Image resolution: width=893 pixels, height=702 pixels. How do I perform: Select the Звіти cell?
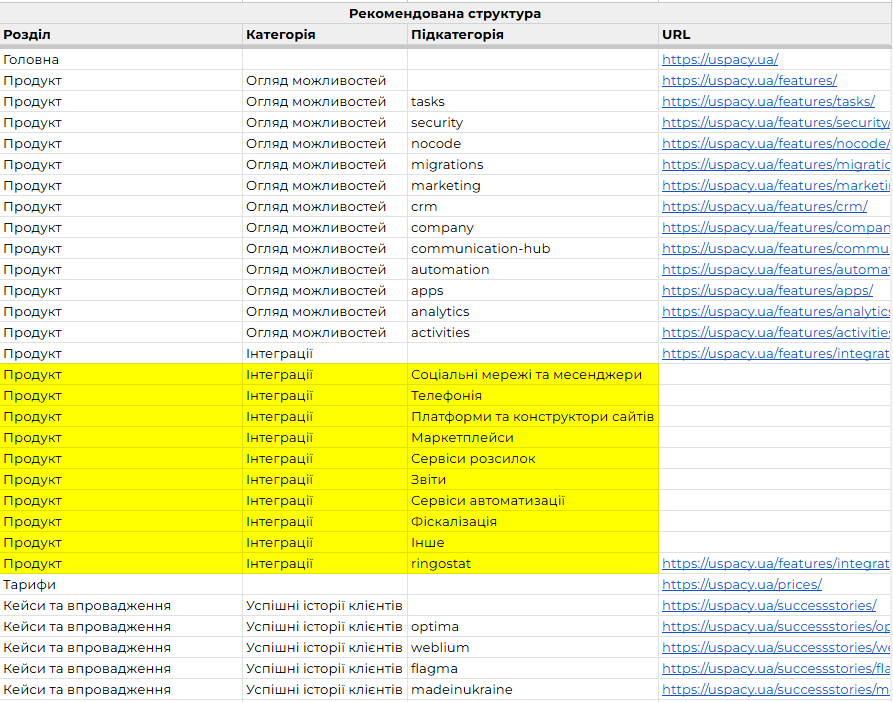coord(532,480)
